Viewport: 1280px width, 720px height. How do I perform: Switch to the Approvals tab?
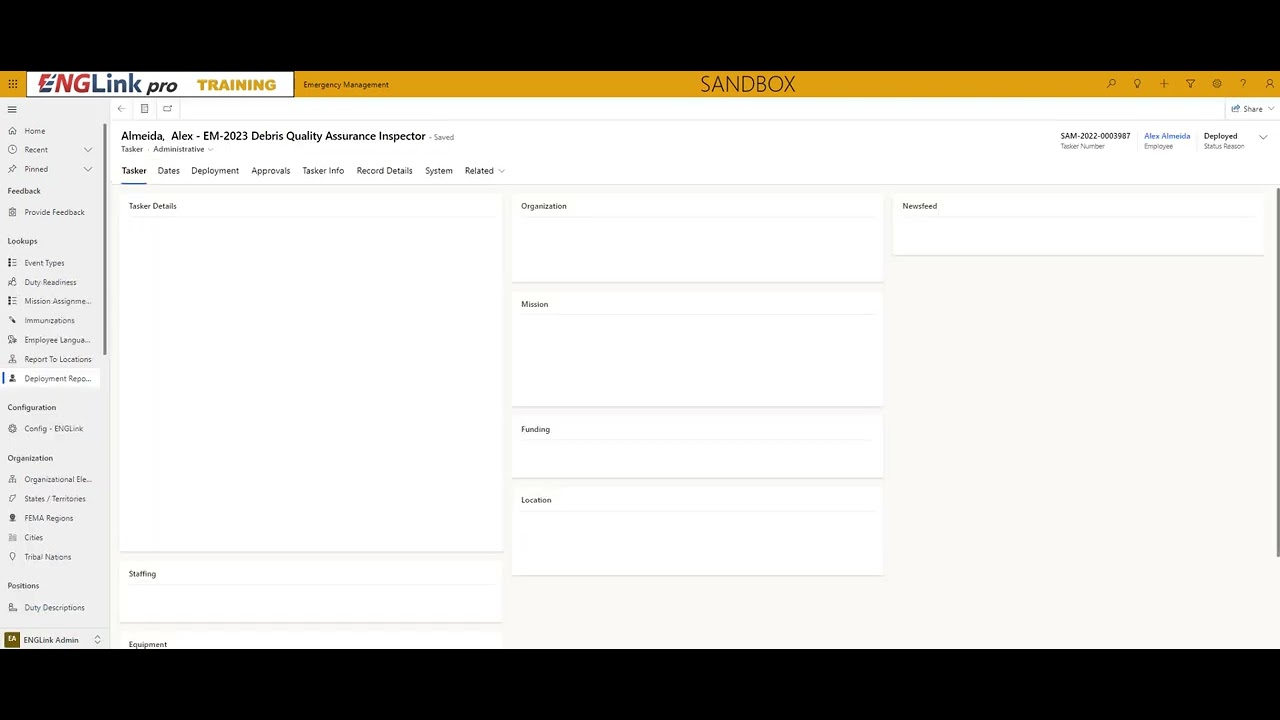click(x=271, y=171)
